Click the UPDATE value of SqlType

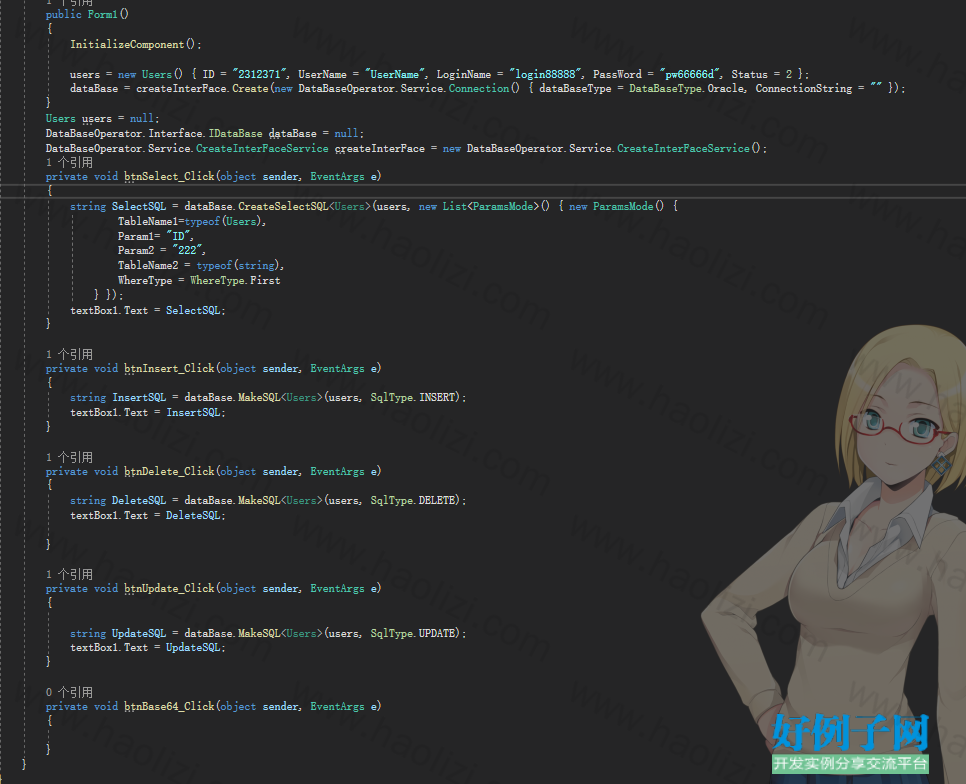pos(437,633)
